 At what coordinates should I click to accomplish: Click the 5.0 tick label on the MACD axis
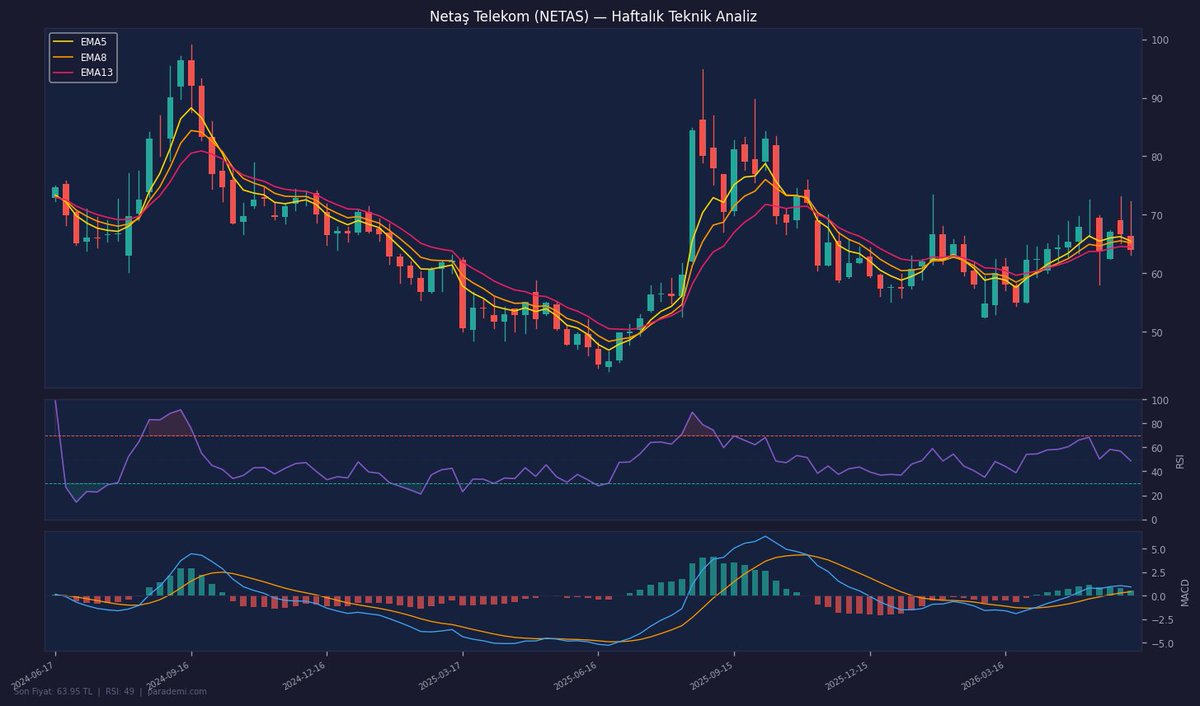pos(1159,550)
